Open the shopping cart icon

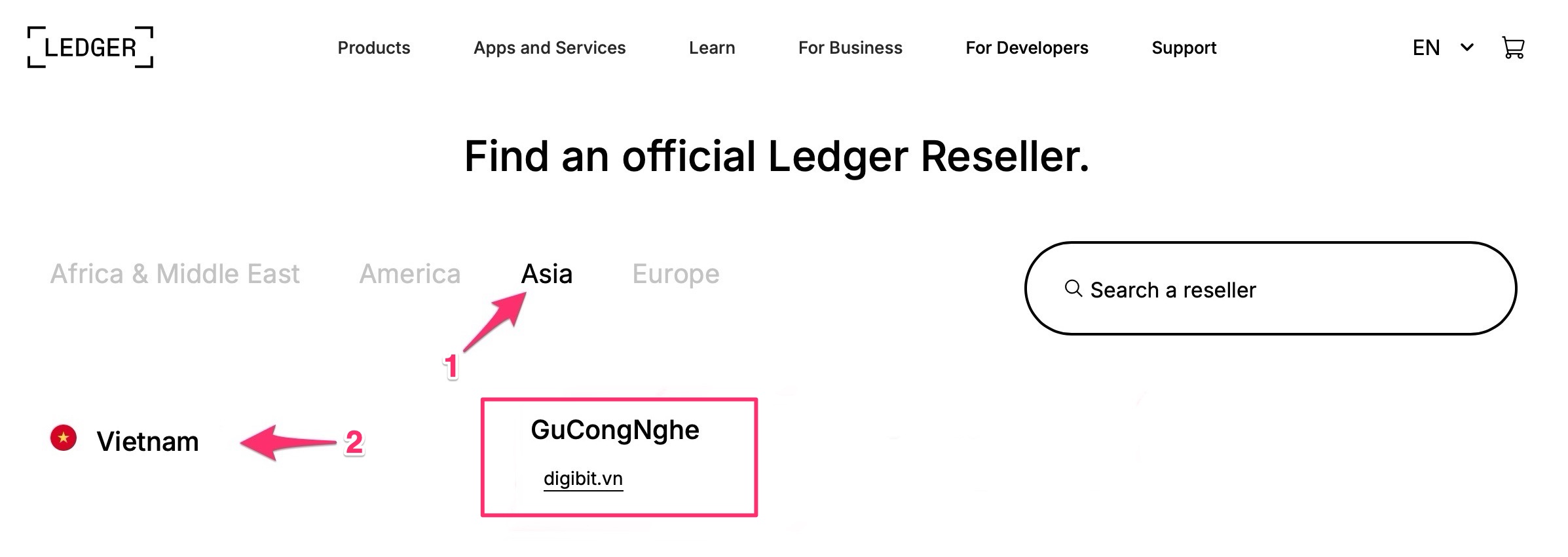(1513, 48)
